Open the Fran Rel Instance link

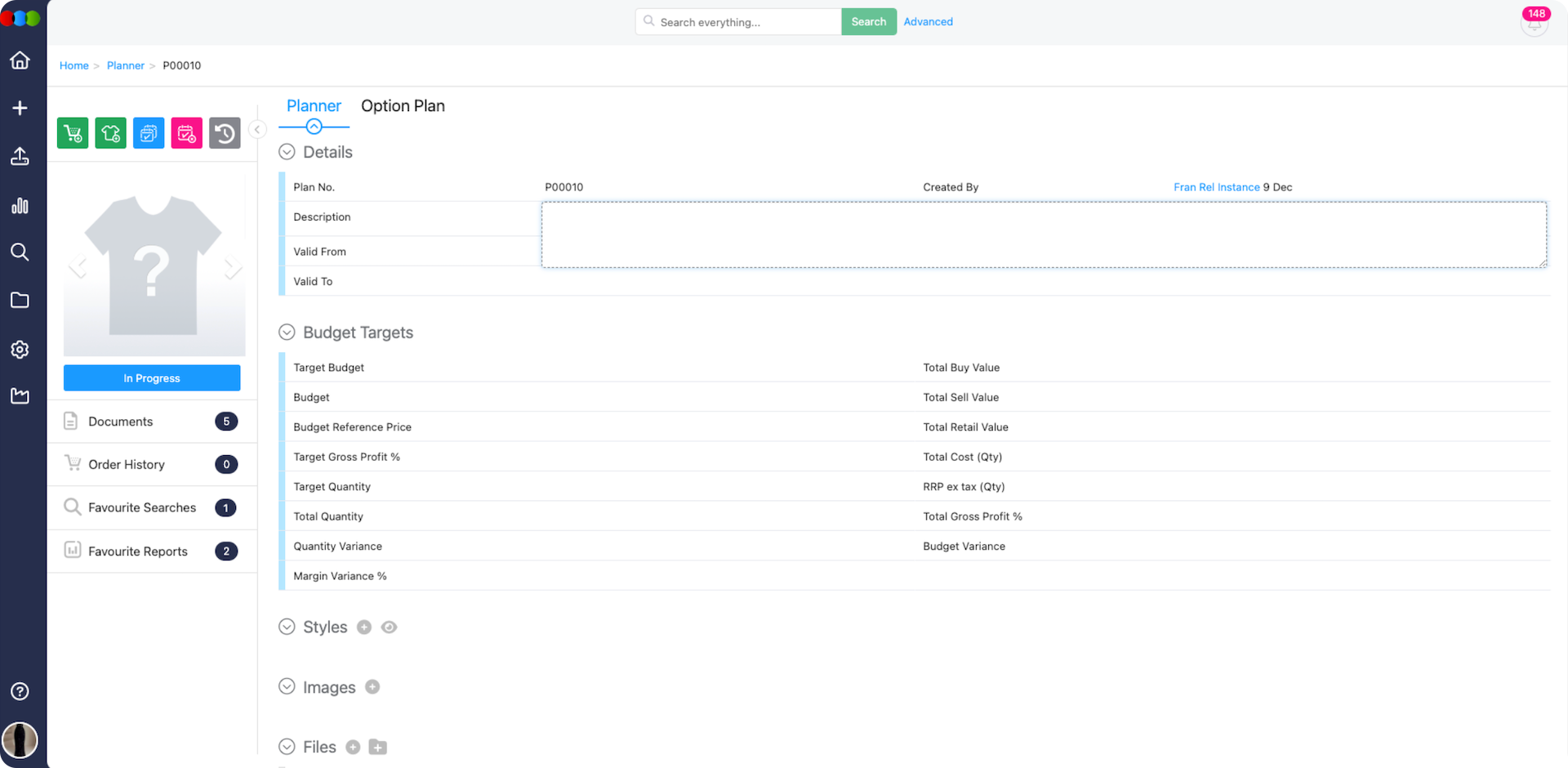pos(1216,187)
